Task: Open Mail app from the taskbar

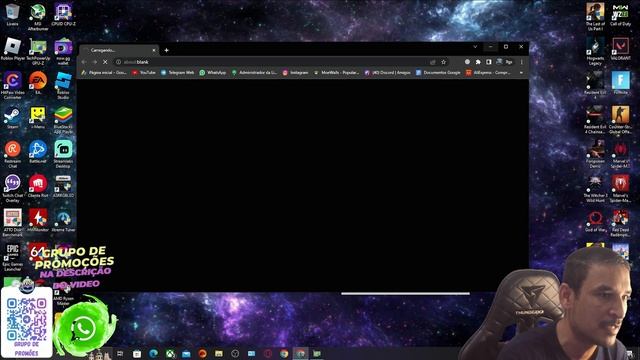Action: [x=186, y=353]
